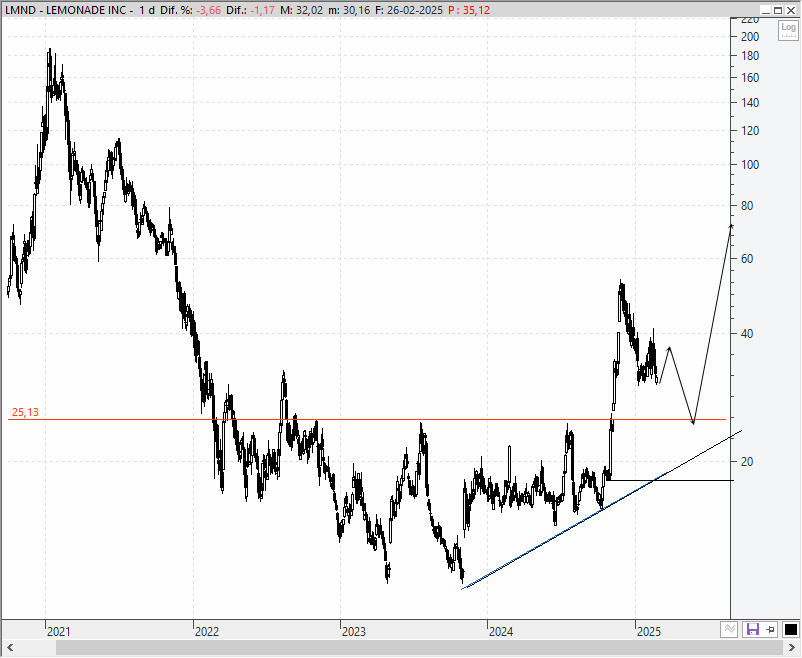This screenshot has width=802, height=658.
Task: Click the M: 32,02 high value
Action: coord(302,10)
